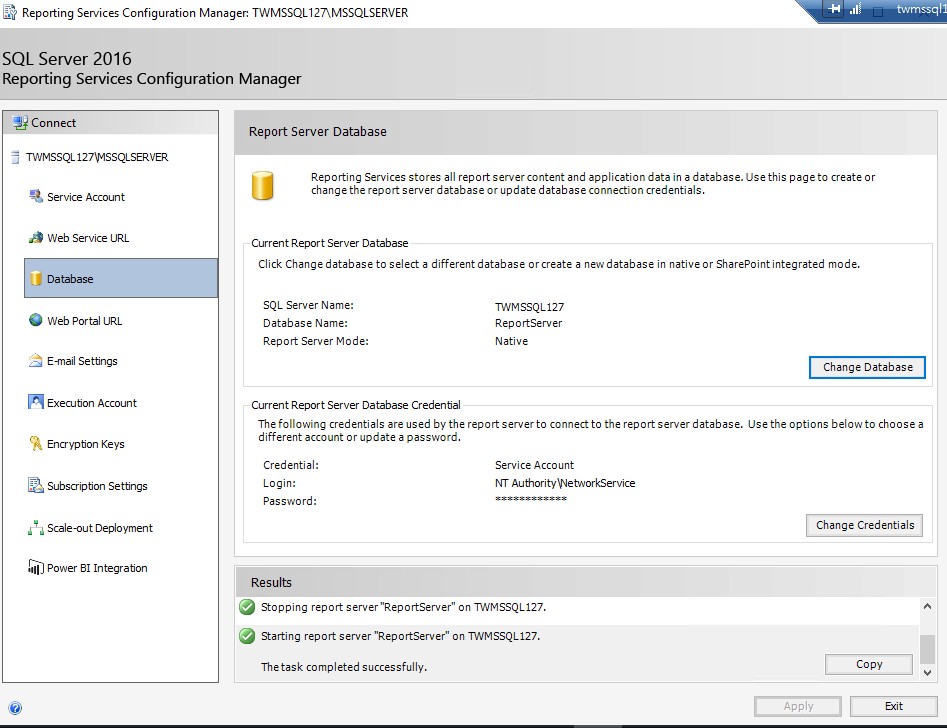Click Database Name value ReportServer
This screenshot has width=947, height=728.
528,323
